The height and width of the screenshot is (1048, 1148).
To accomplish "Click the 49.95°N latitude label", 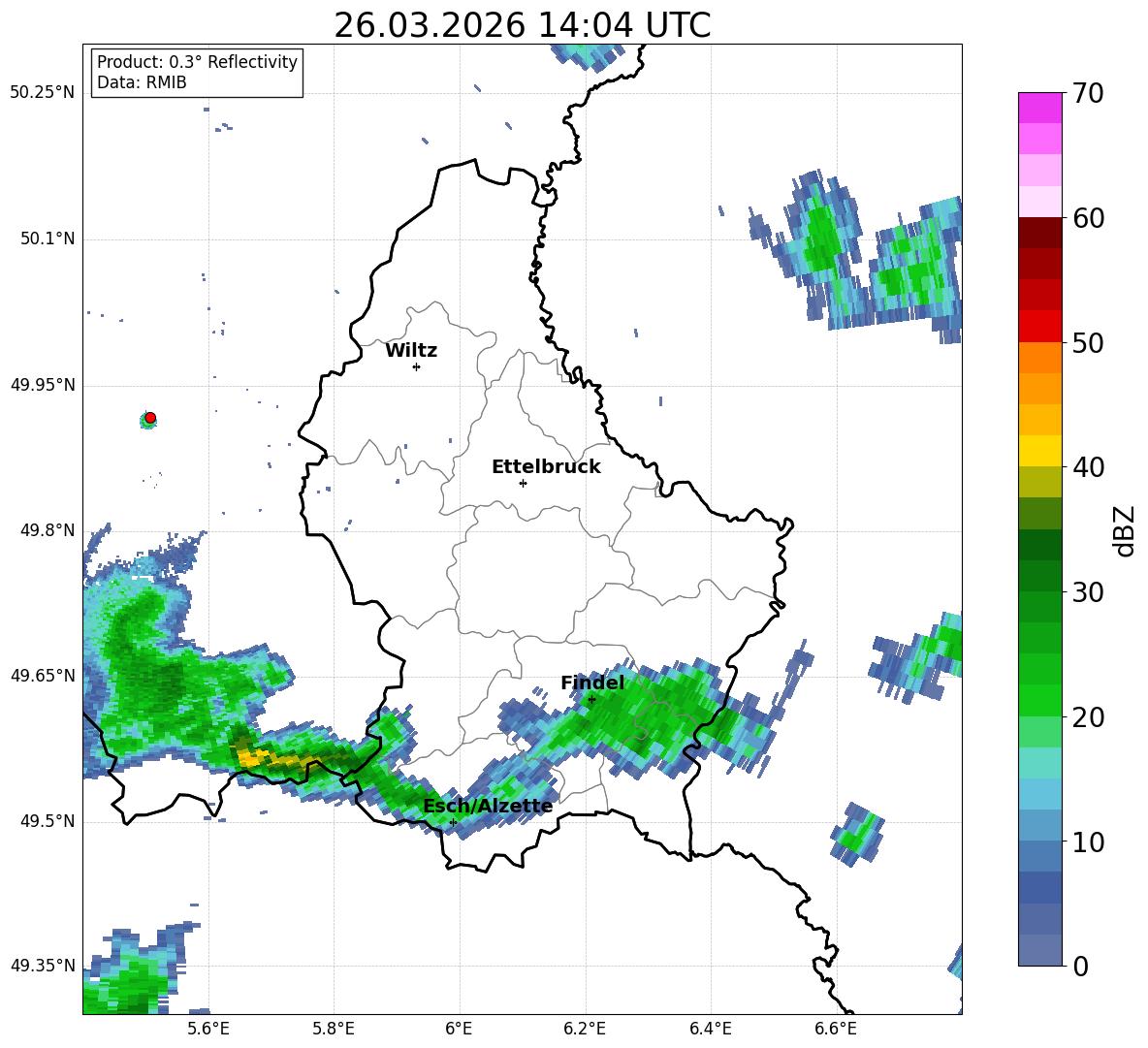I will pos(43,385).
